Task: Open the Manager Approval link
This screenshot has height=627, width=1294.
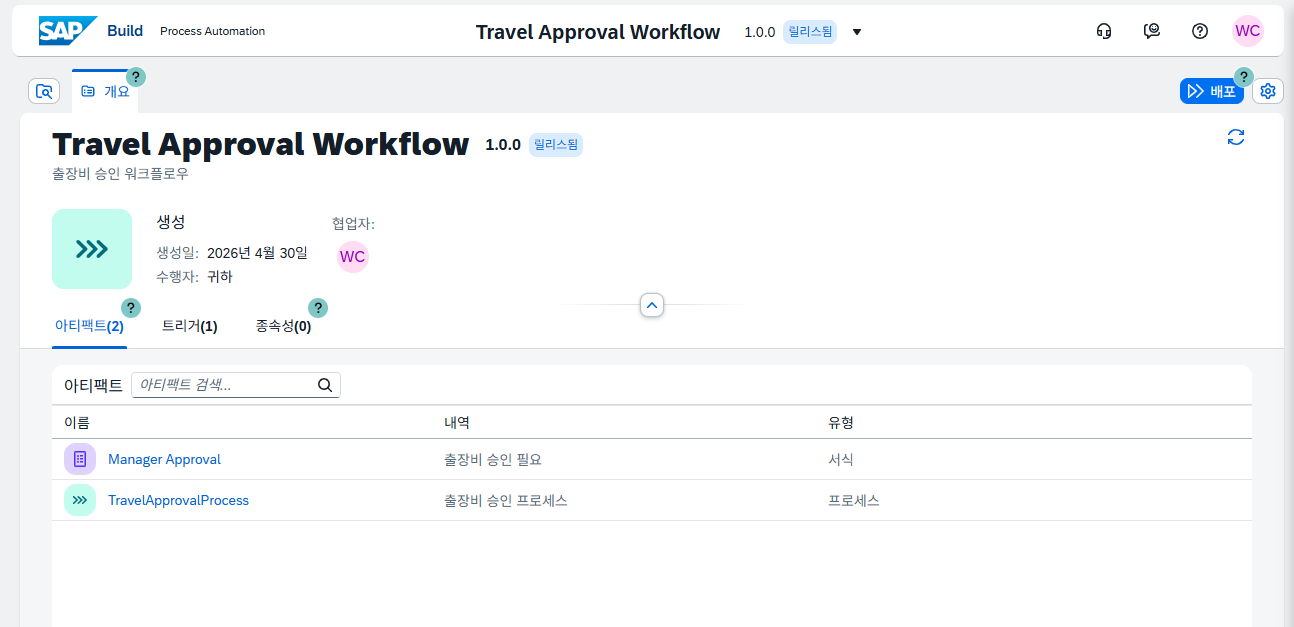Action: [x=164, y=459]
